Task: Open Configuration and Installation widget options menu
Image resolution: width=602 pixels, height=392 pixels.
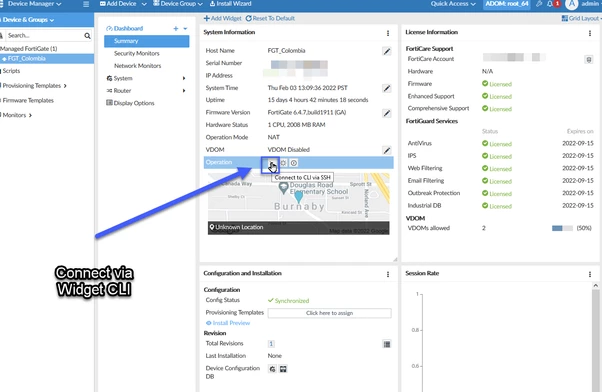Action: [x=388, y=274]
